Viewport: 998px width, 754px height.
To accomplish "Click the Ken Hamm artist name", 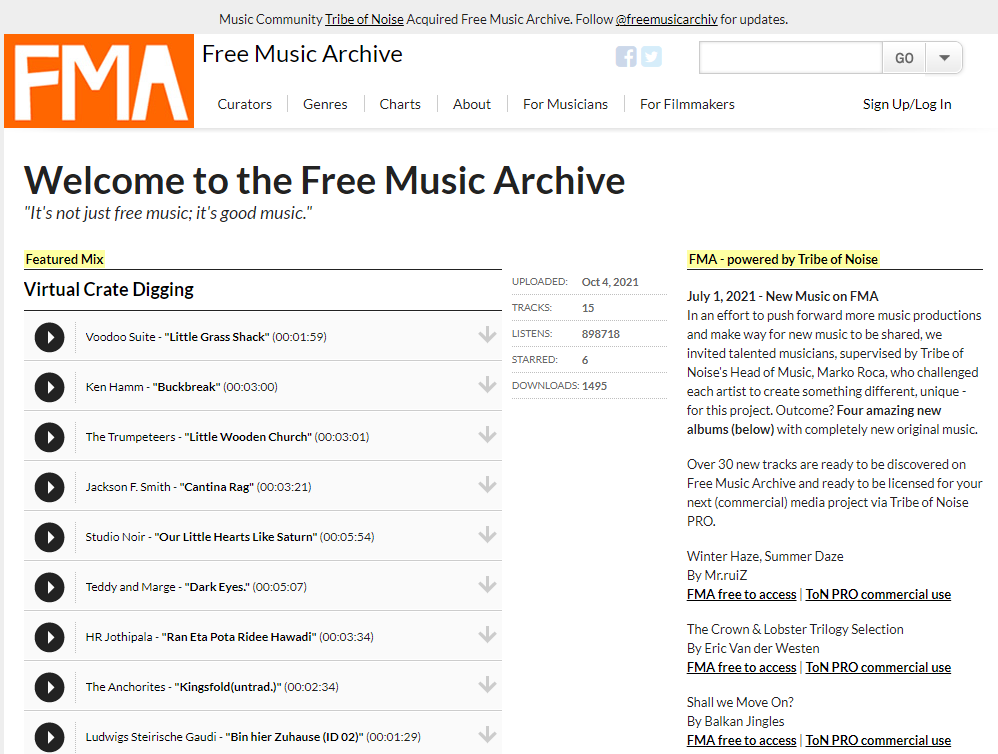I will 115,387.
